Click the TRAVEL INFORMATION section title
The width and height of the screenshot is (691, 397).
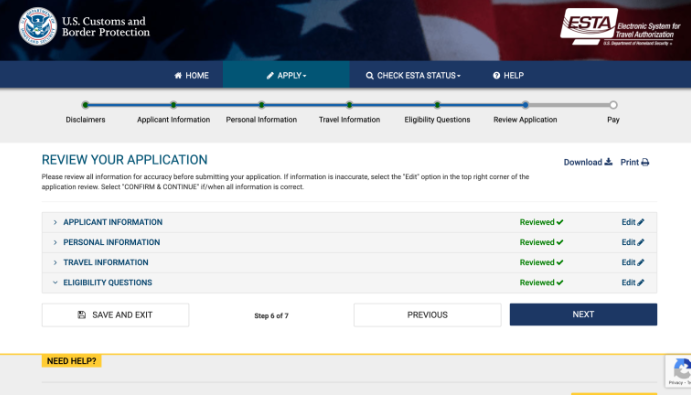[x=106, y=262]
